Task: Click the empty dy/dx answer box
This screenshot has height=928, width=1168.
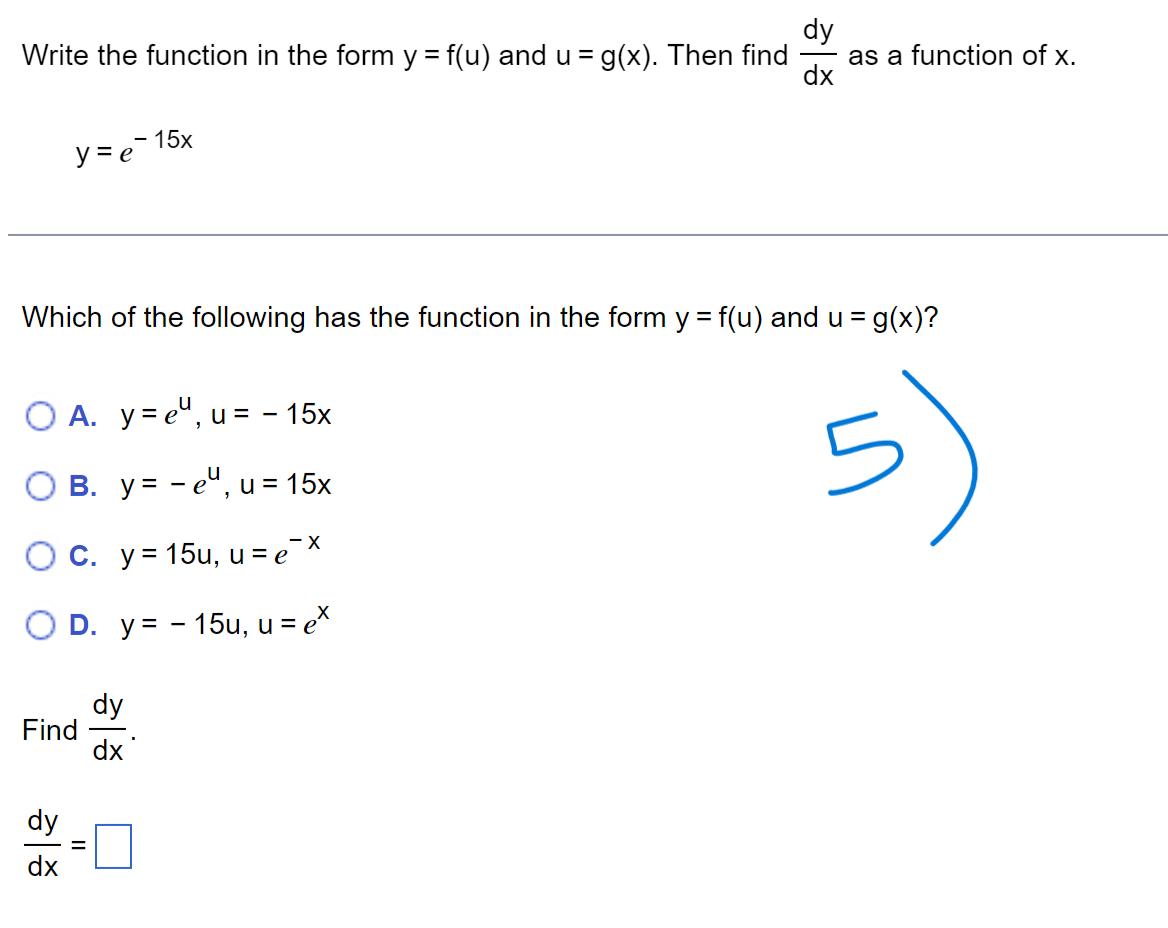Action: (113, 846)
